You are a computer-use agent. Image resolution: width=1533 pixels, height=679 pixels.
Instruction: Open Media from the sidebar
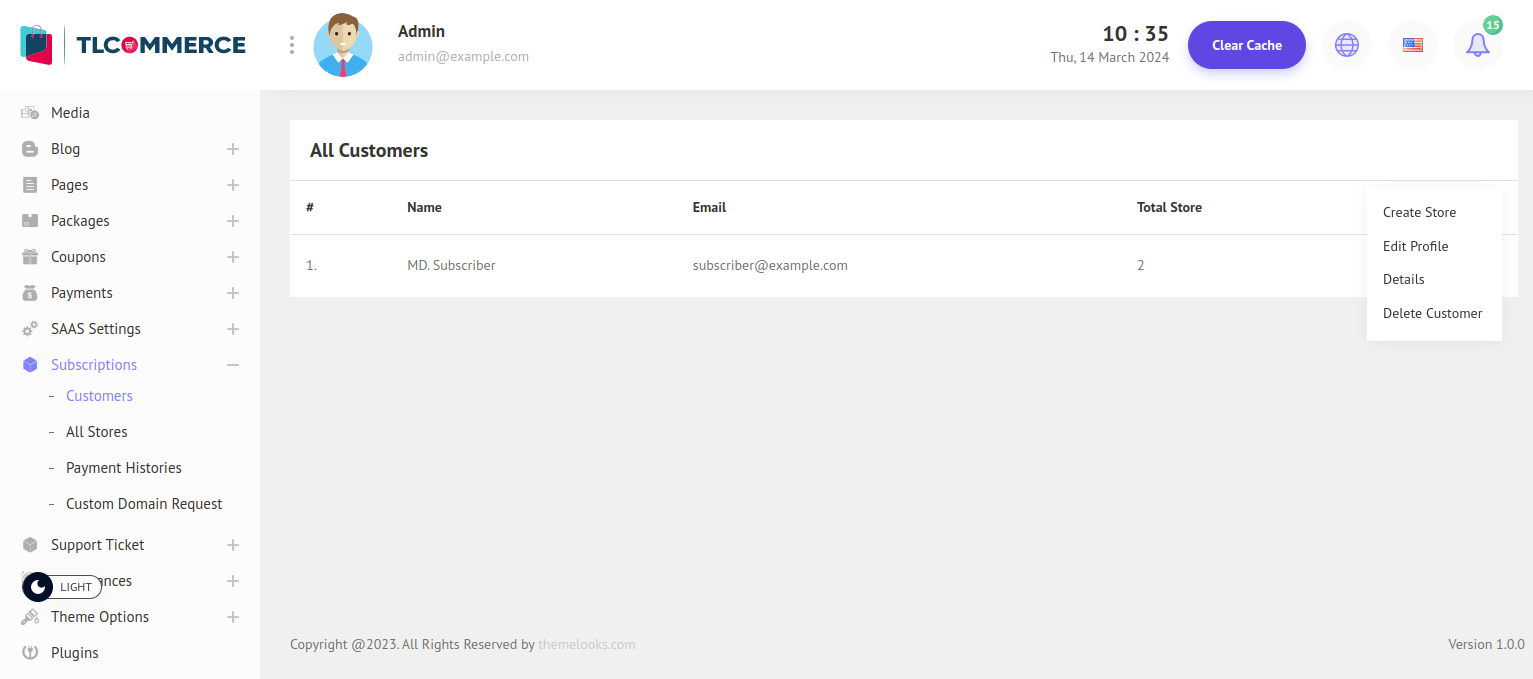click(x=70, y=113)
